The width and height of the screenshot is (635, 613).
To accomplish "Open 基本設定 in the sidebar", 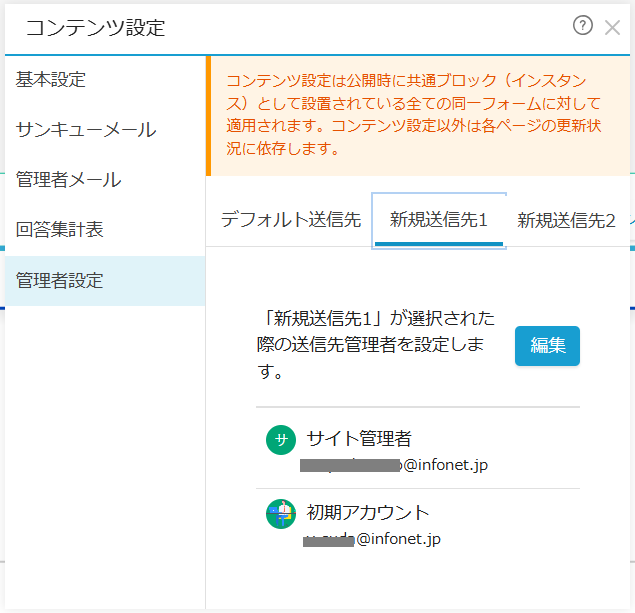I will (51, 79).
